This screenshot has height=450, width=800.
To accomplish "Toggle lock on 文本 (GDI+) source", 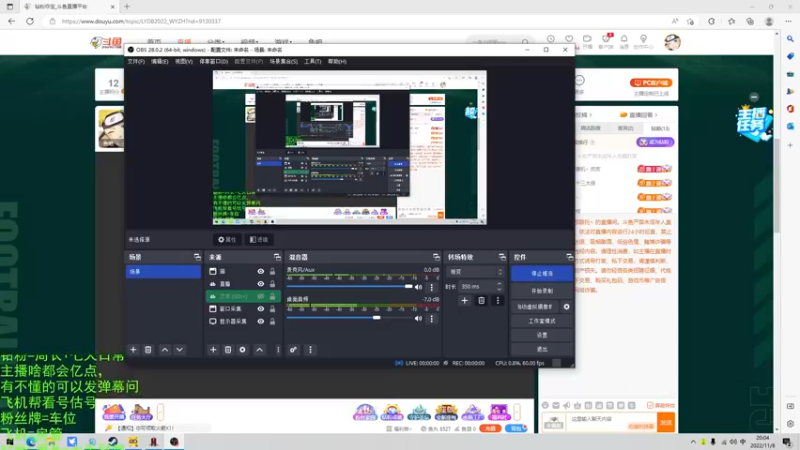I will [272, 296].
